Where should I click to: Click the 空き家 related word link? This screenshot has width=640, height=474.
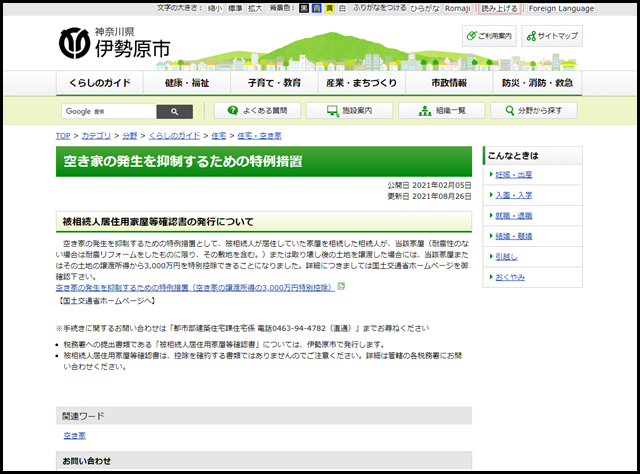pyautogui.click(x=74, y=436)
